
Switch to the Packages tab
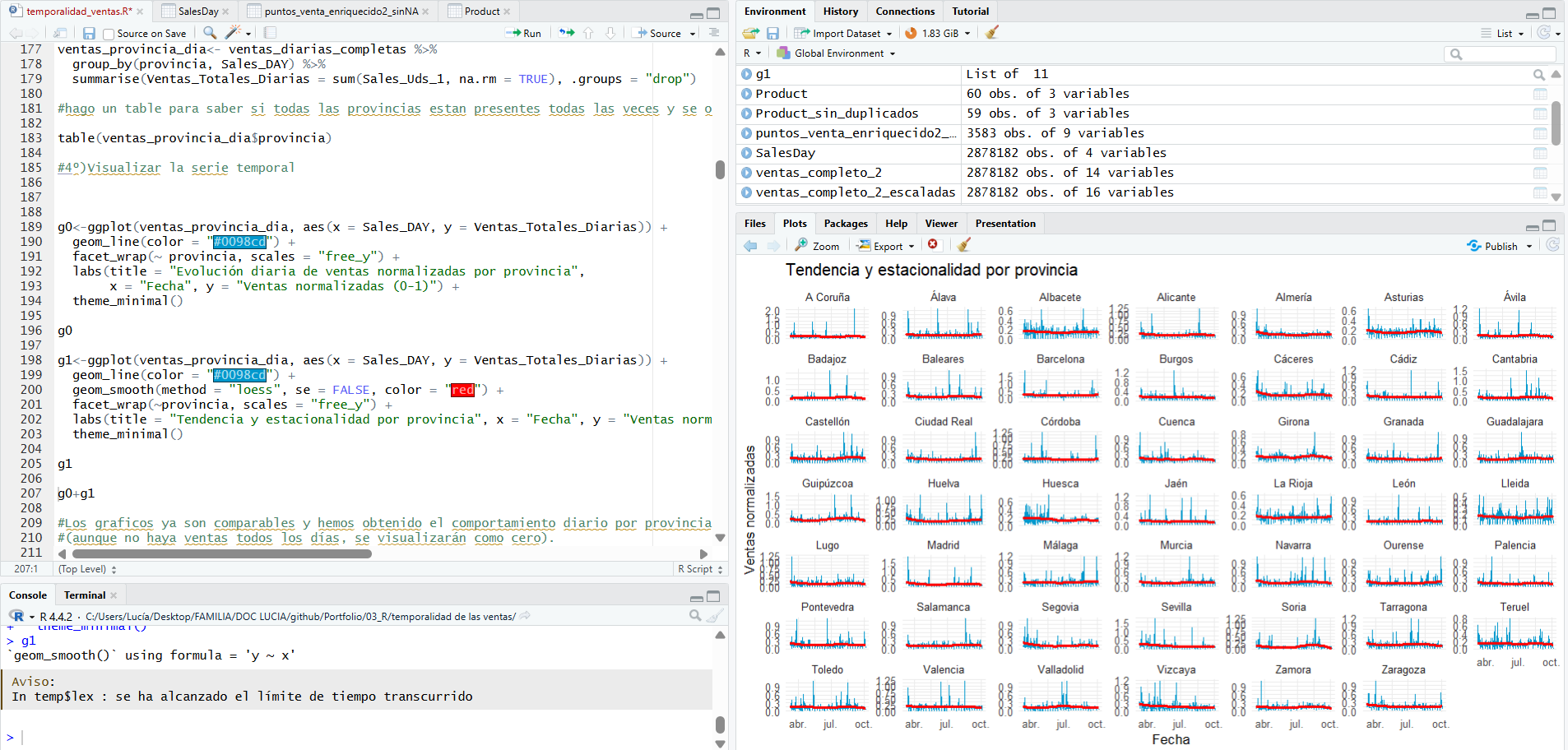click(x=845, y=224)
